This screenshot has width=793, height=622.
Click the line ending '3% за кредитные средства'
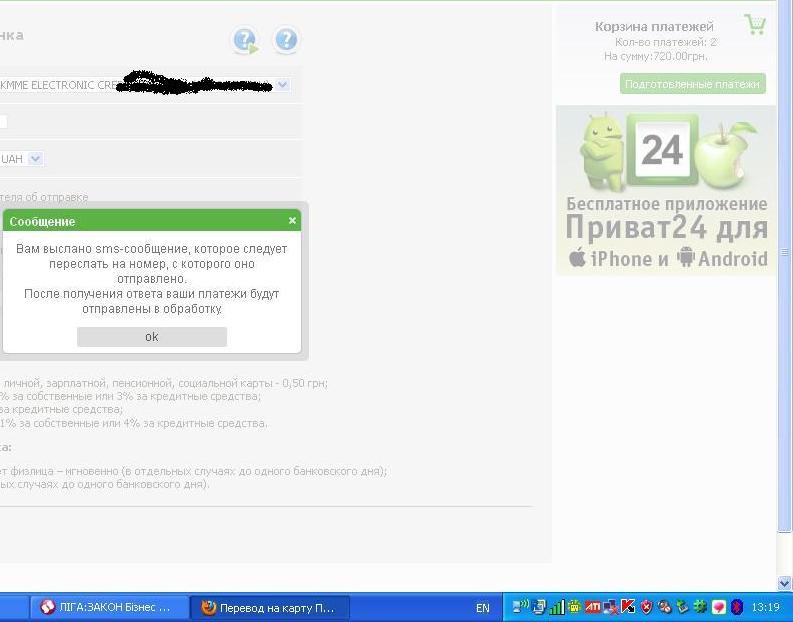(x=130, y=396)
